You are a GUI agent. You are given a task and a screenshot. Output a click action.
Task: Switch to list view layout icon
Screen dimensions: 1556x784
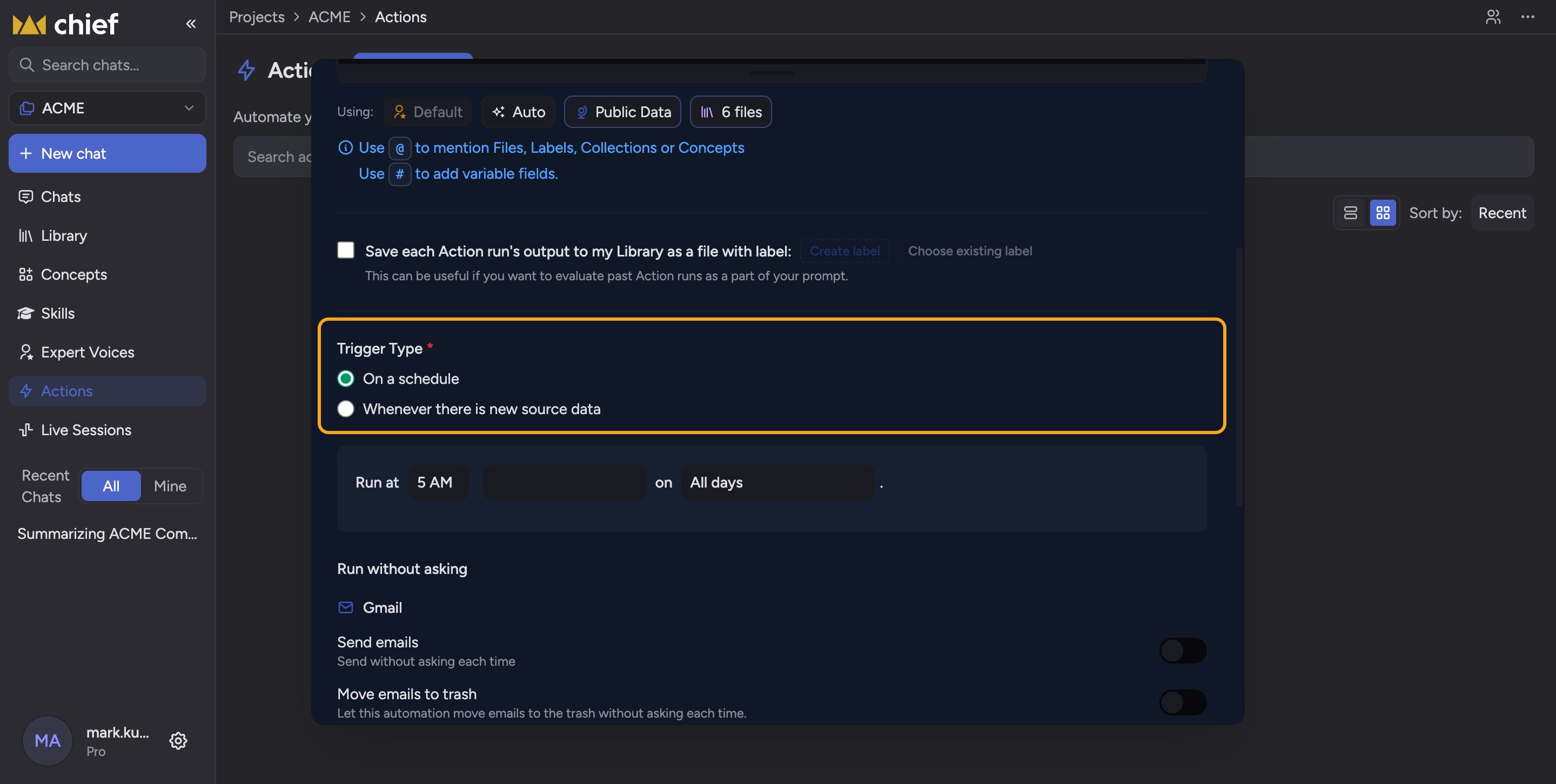[1351, 212]
